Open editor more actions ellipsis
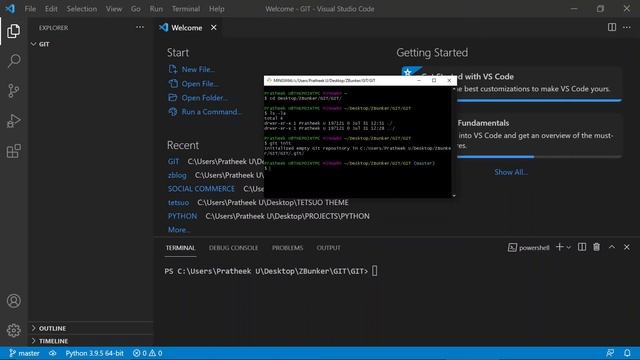Image resolution: width=640 pixels, height=360 pixels. coord(627,27)
